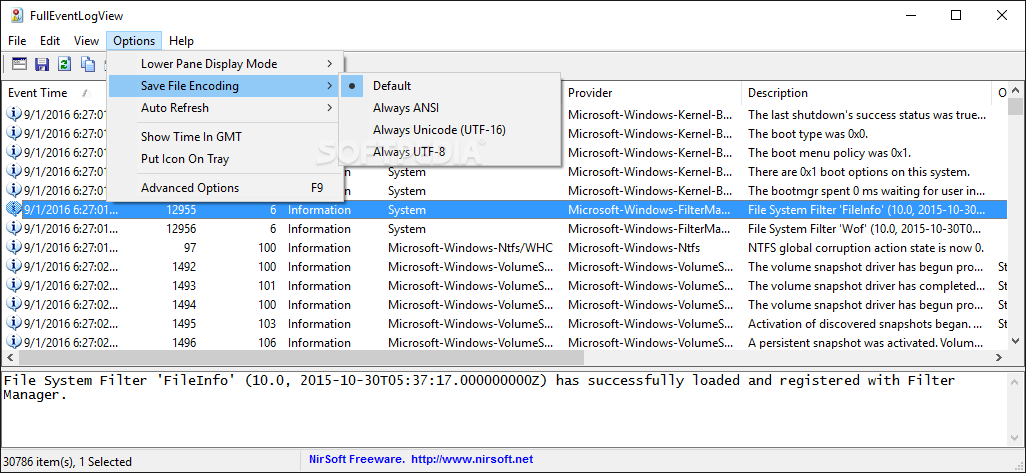
Task: Highlight the Save File Encoding menu entry
Action: click(224, 86)
